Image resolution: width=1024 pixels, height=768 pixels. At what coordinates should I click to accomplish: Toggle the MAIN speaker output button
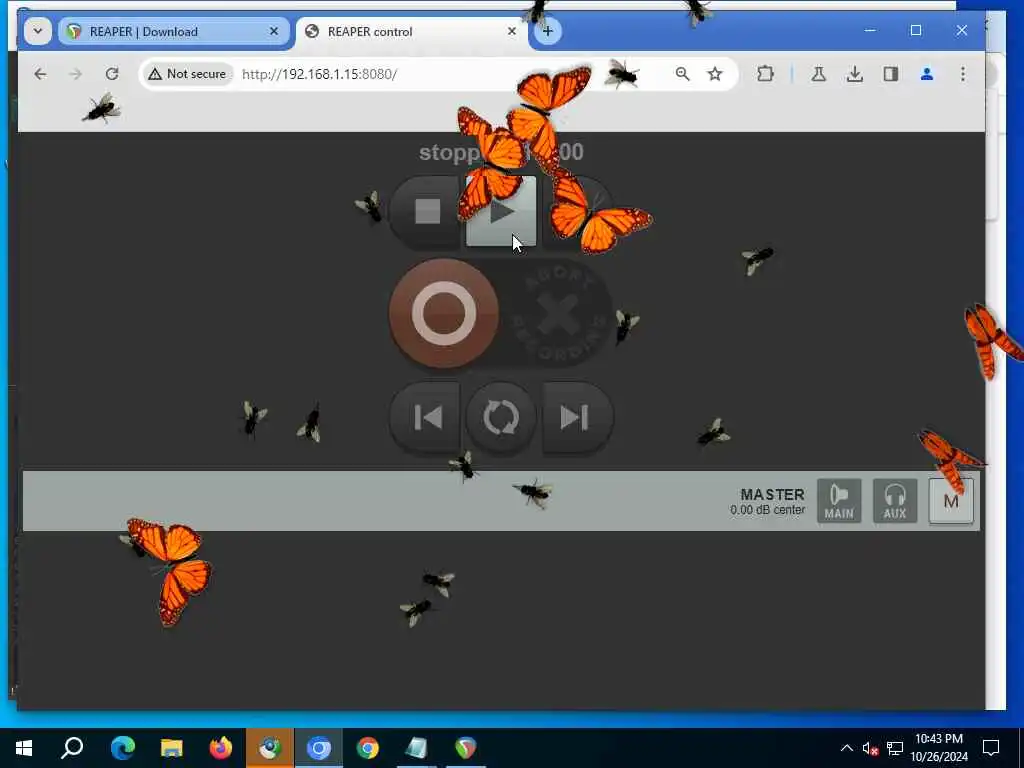click(x=839, y=502)
